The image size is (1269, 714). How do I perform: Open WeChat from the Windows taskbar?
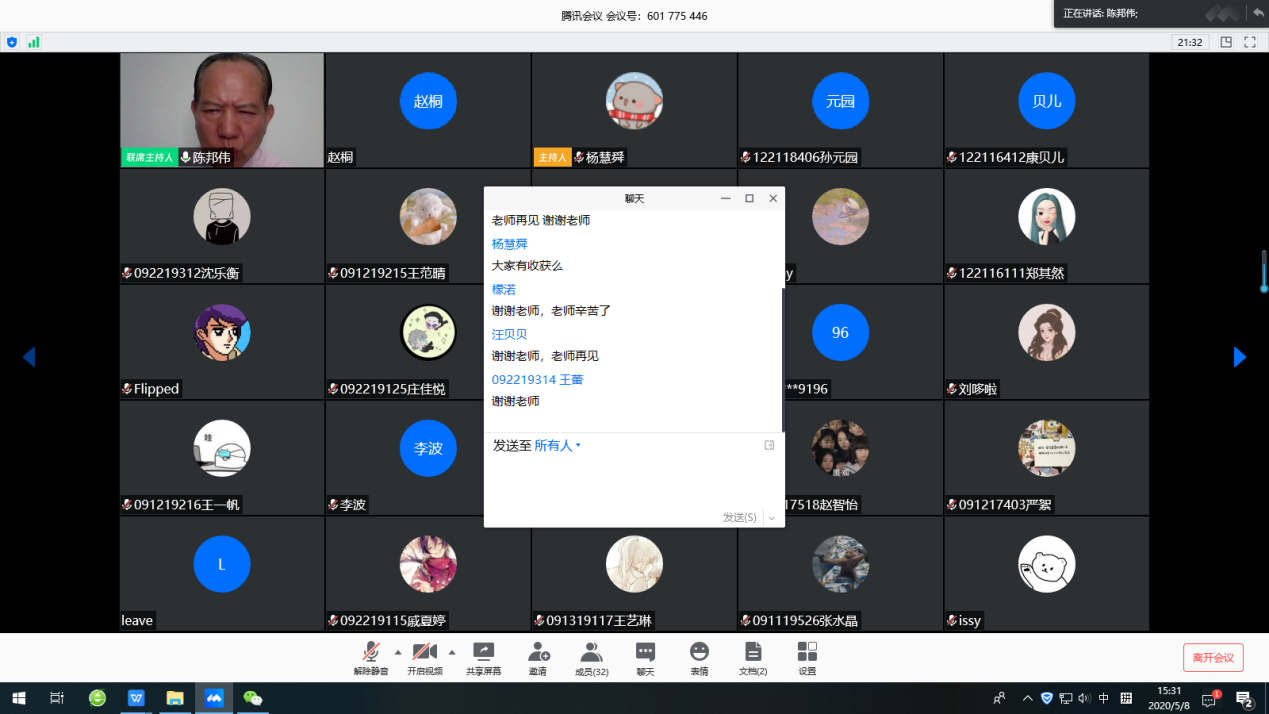[253, 698]
